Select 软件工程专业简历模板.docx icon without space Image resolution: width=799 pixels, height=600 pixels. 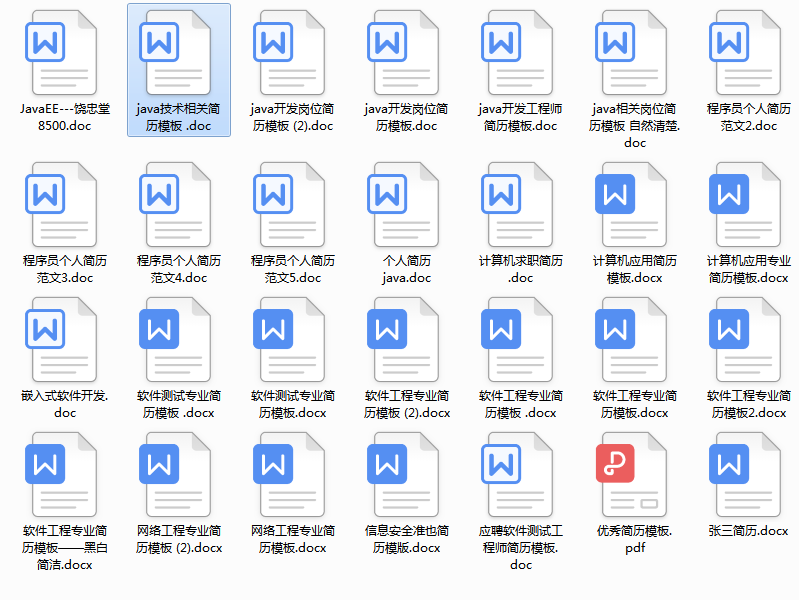click(x=632, y=340)
